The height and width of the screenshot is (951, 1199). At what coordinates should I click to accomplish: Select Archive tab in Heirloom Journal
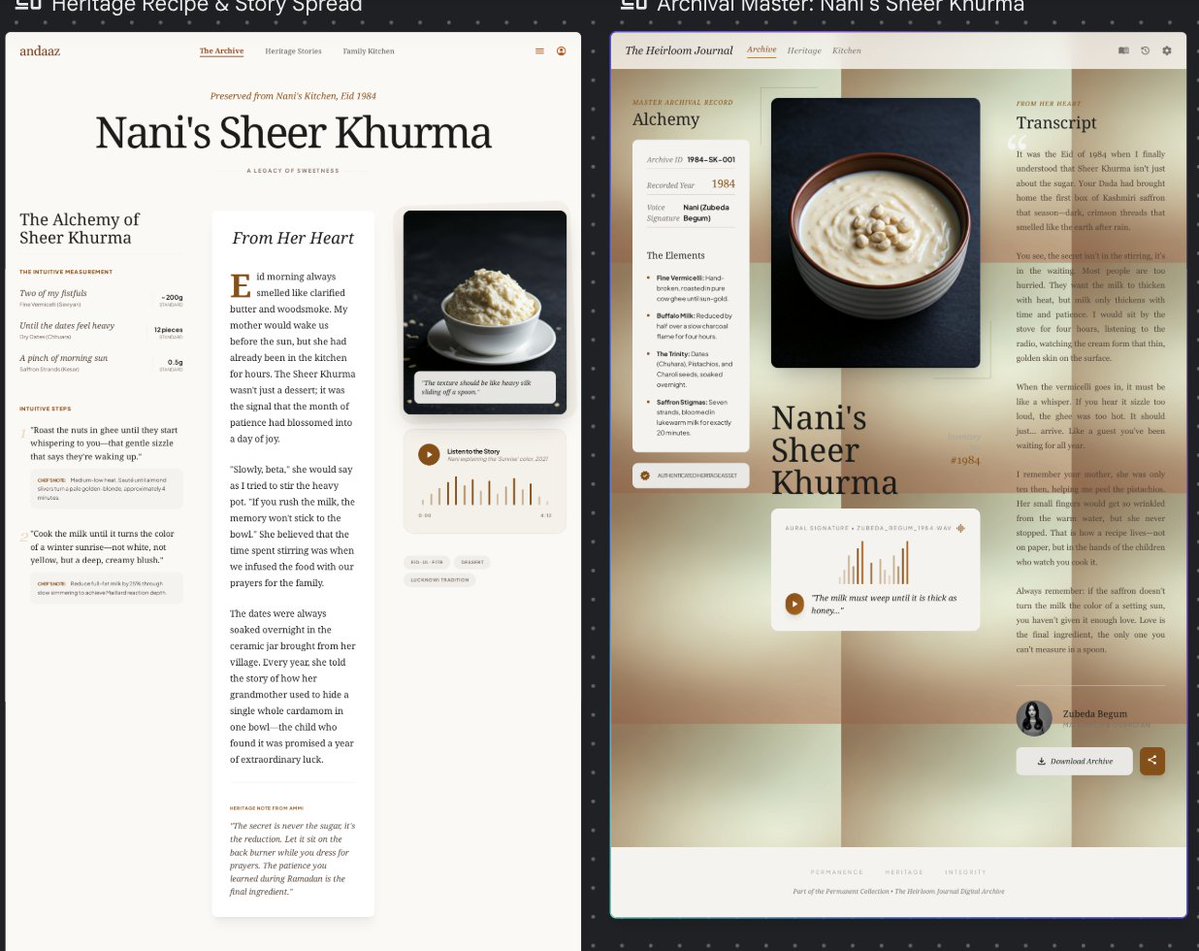click(762, 50)
